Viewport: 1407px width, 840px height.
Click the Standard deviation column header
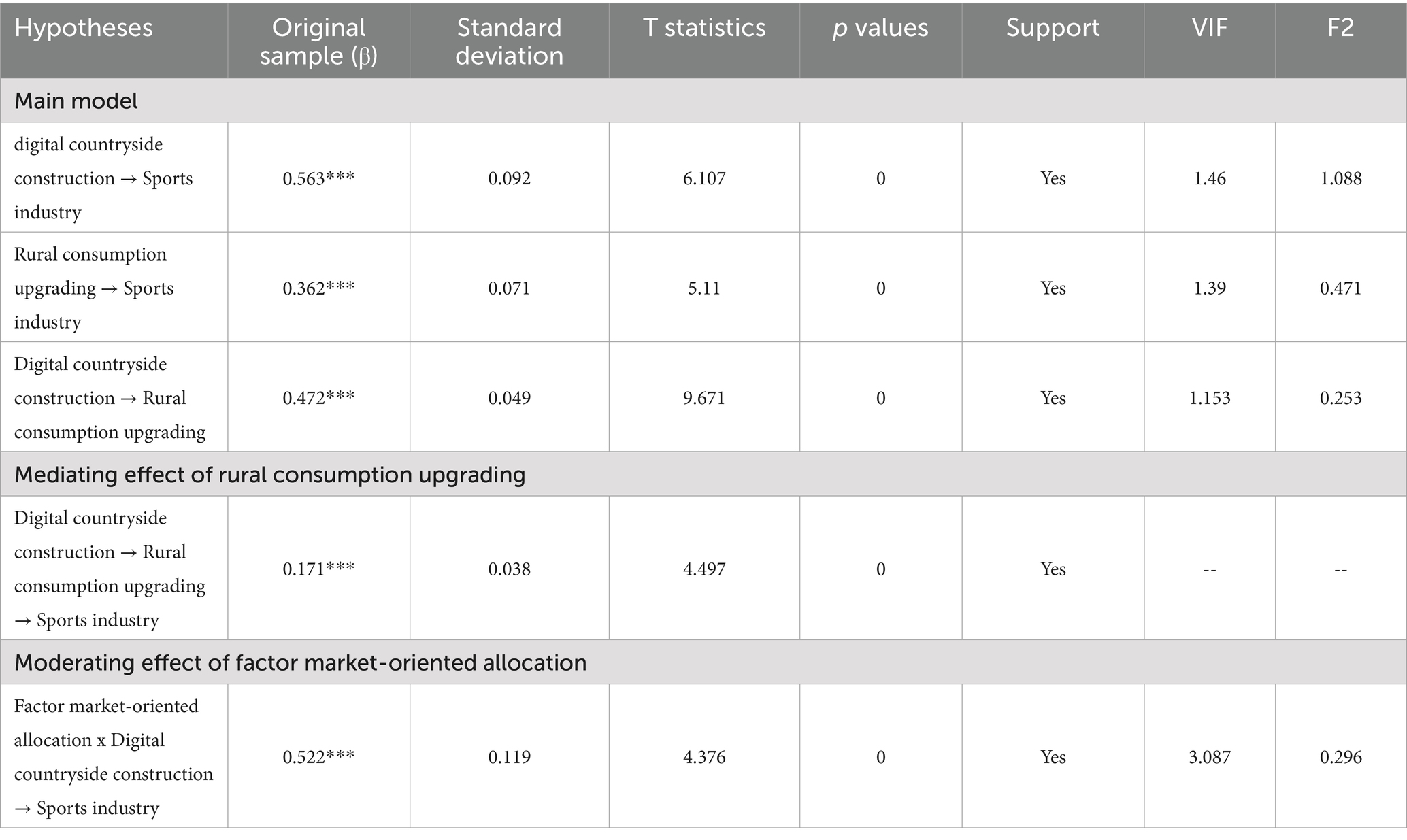(509, 41)
